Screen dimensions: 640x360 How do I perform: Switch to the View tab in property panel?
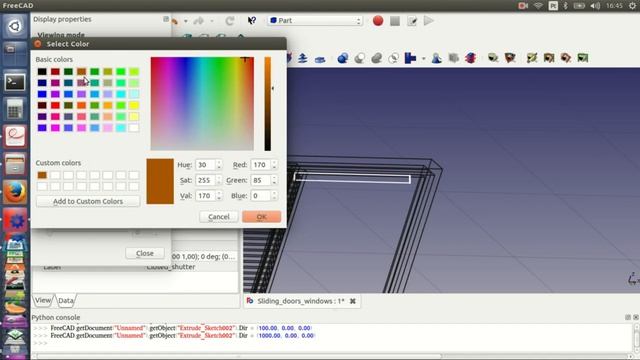coord(43,300)
